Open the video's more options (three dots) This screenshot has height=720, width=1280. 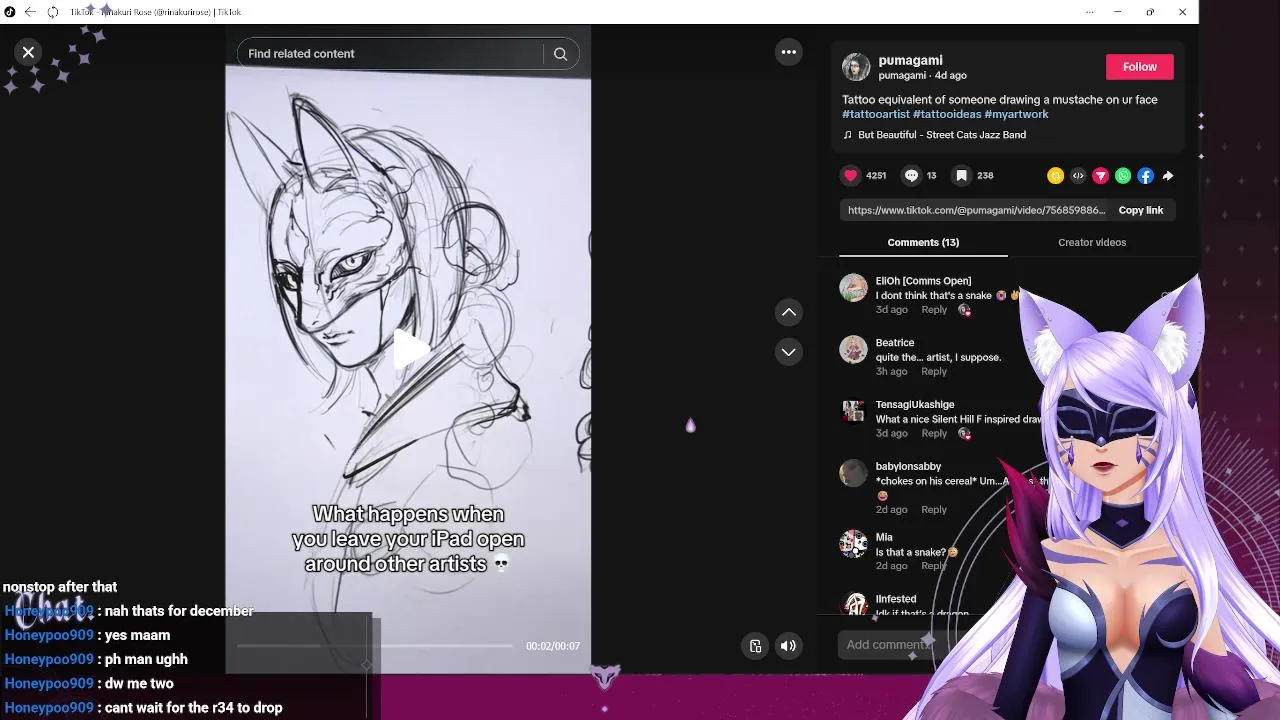click(789, 52)
